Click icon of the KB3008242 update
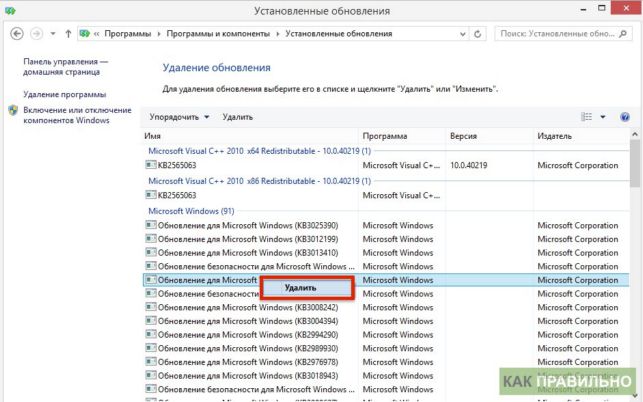This screenshot has height=402, width=643. tap(151, 306)
